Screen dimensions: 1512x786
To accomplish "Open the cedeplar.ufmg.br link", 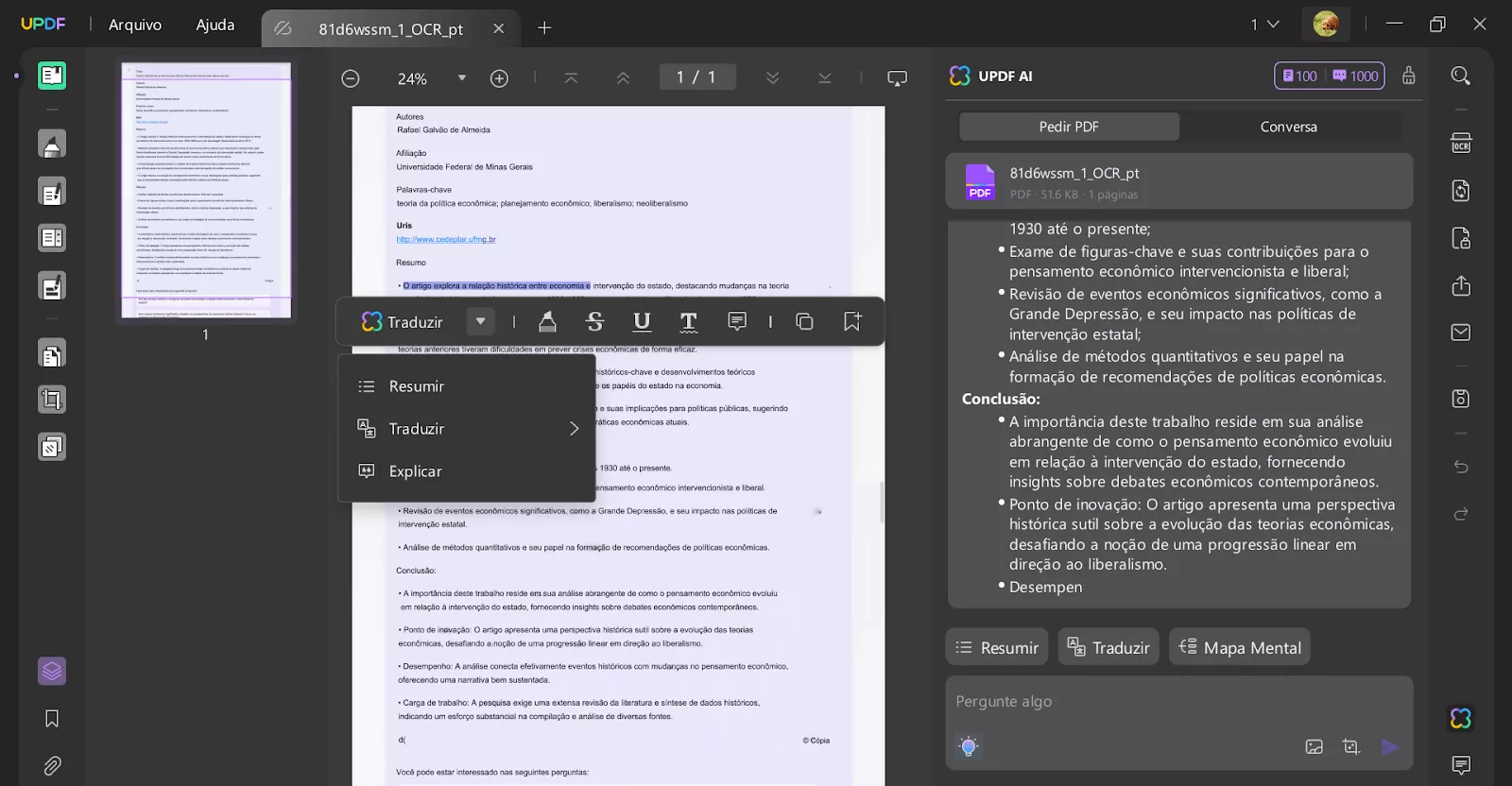I will point(446,240).
